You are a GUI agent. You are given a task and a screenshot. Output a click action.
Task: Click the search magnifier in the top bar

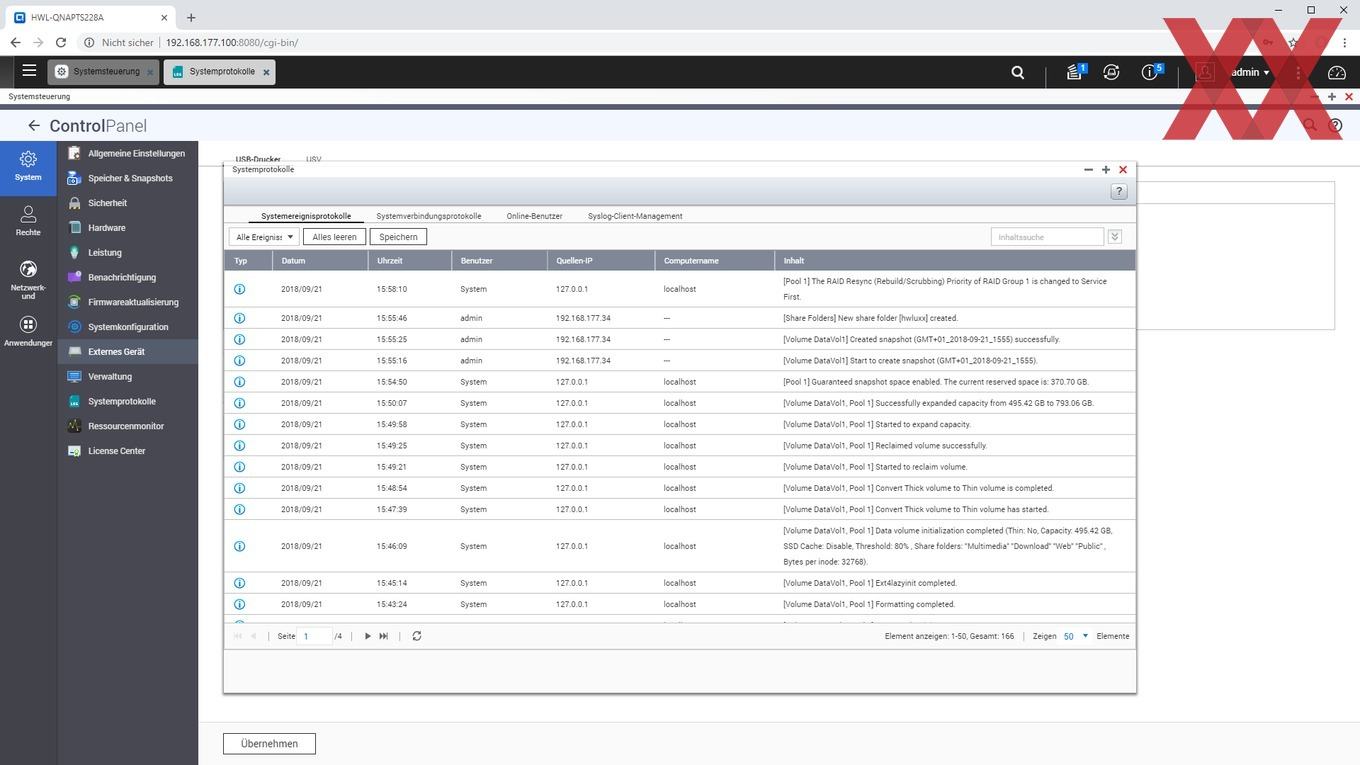tap(1018, 72)
